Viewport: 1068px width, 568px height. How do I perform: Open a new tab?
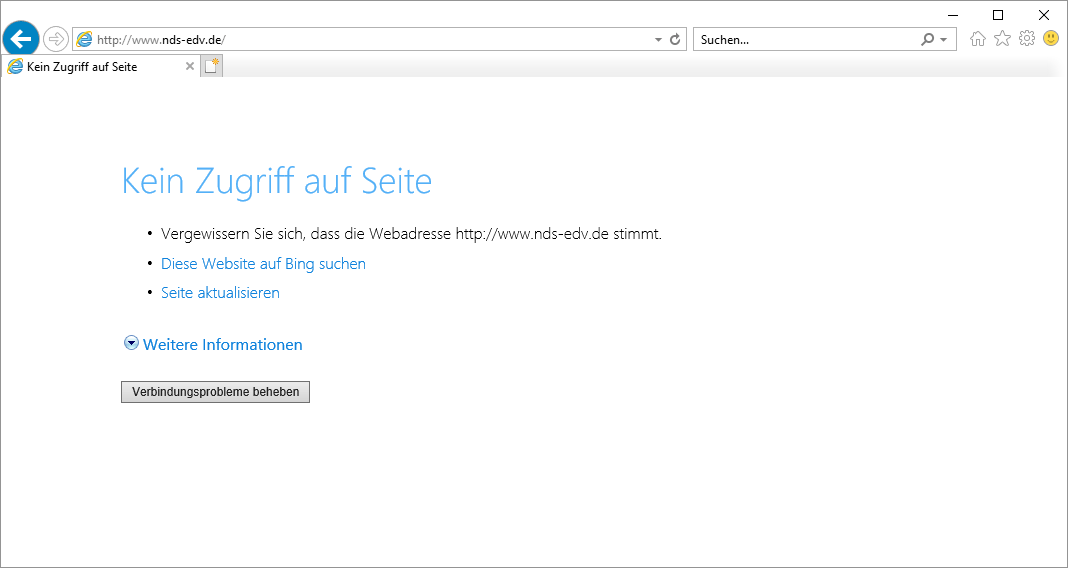[212, 67]
